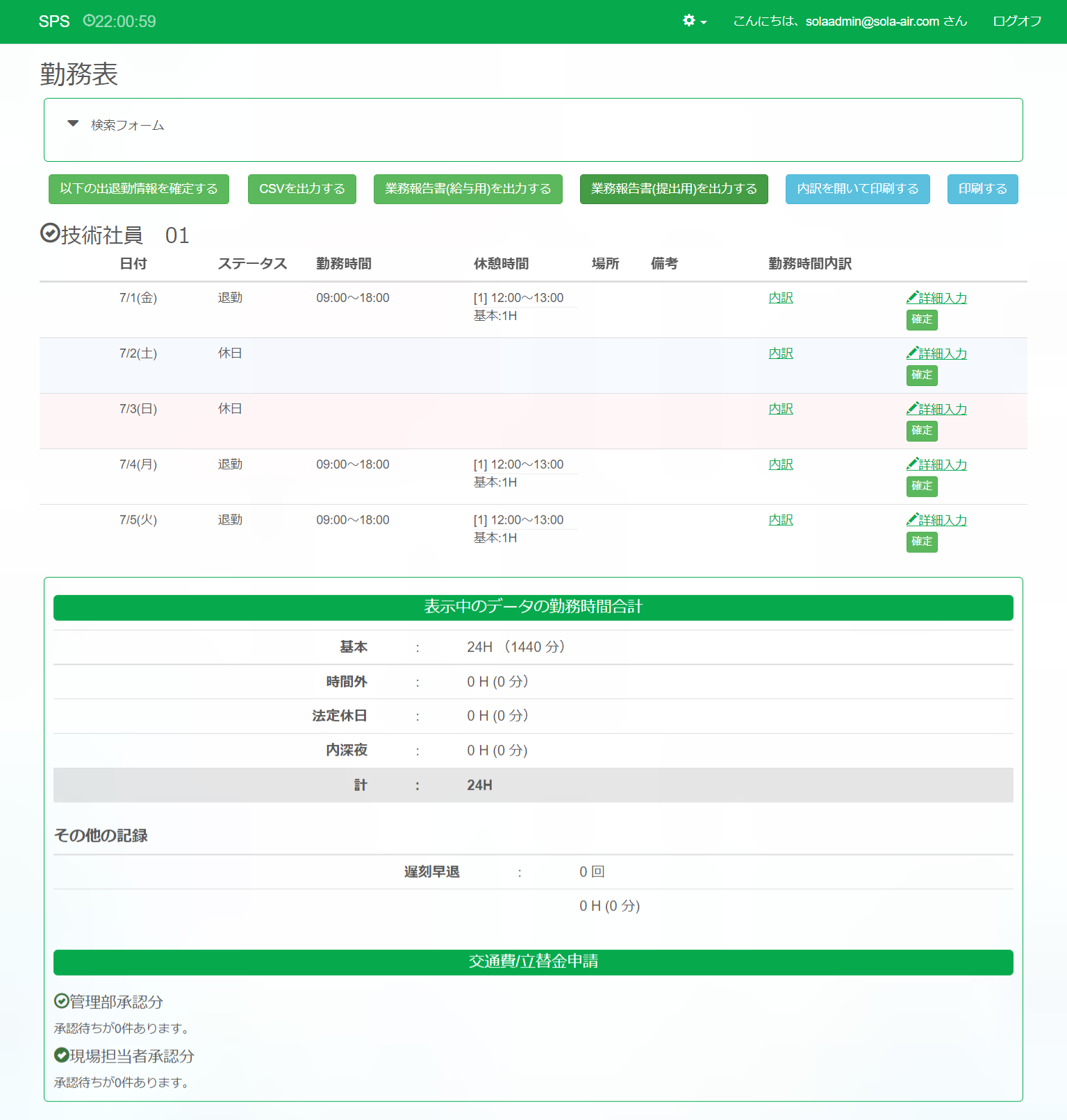Click the clock icon beside the time

88,21
